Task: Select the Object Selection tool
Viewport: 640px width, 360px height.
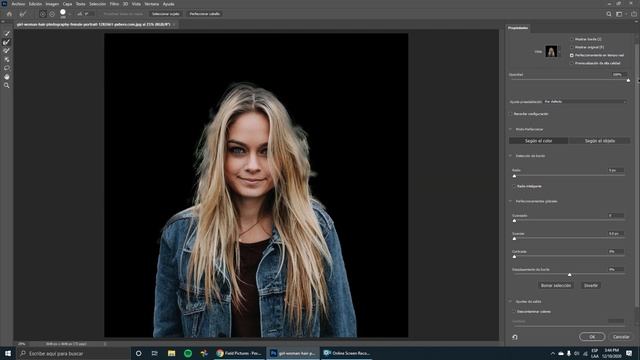Action: 7,60
